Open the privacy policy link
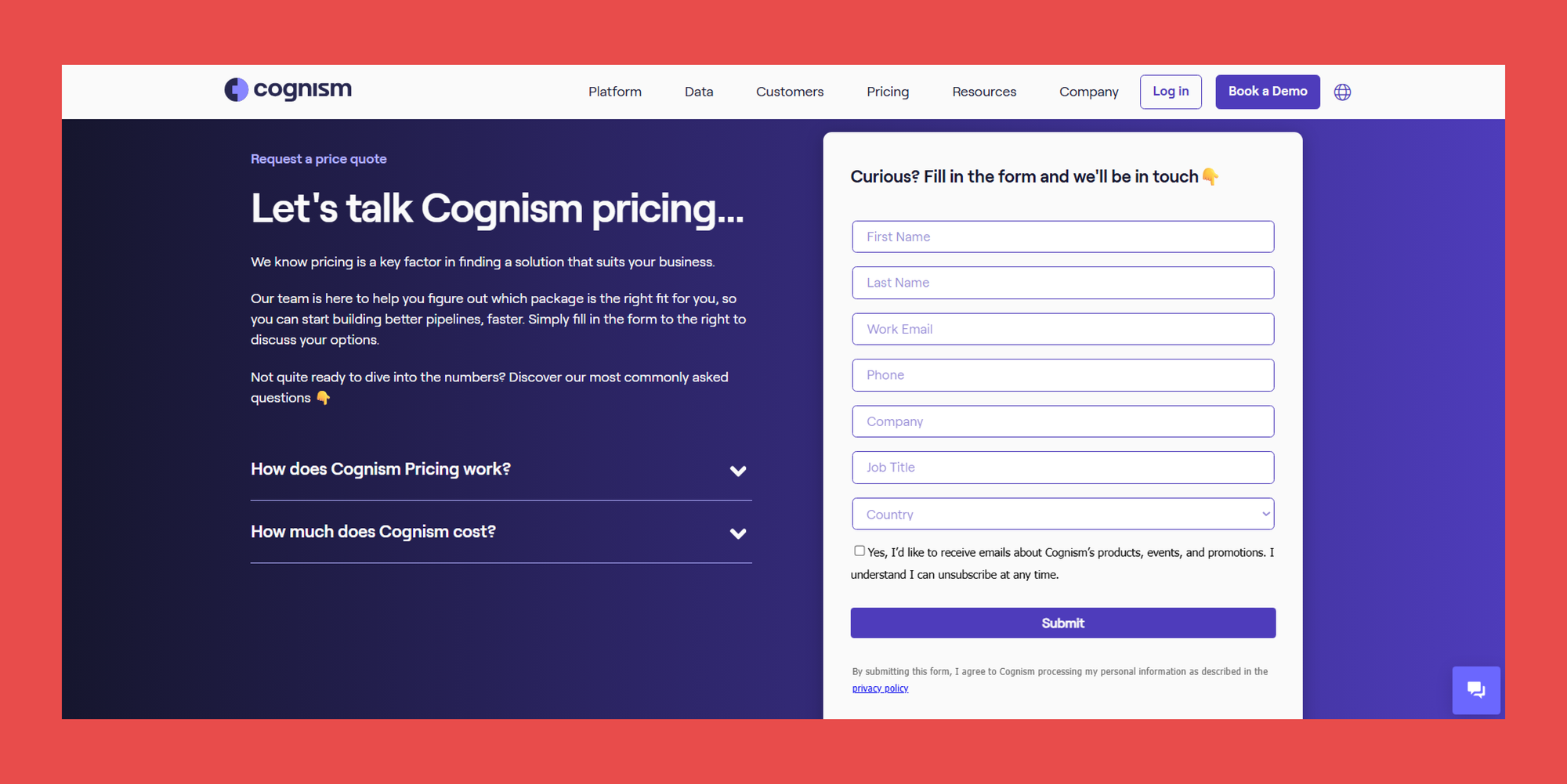 point(880,688)
